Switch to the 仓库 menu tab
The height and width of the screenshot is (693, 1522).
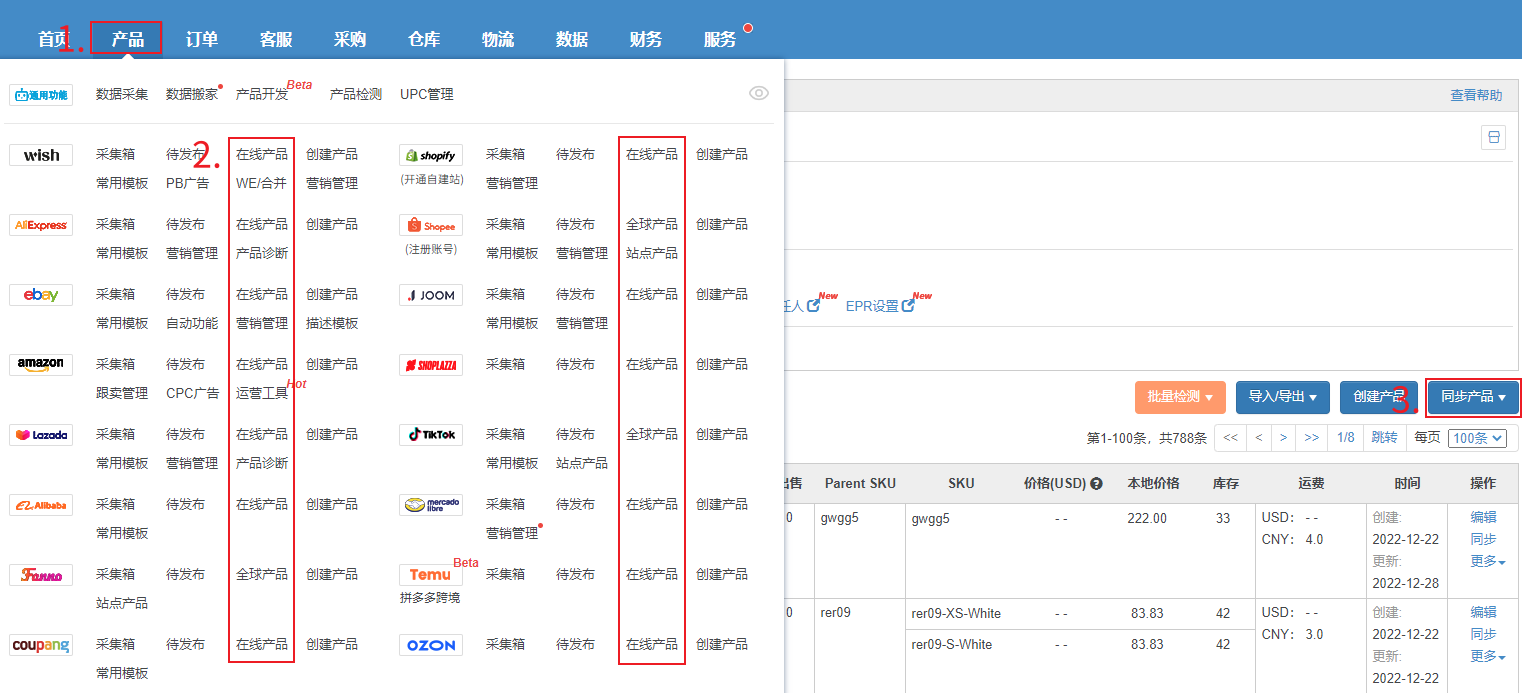(x=424, y=40)
